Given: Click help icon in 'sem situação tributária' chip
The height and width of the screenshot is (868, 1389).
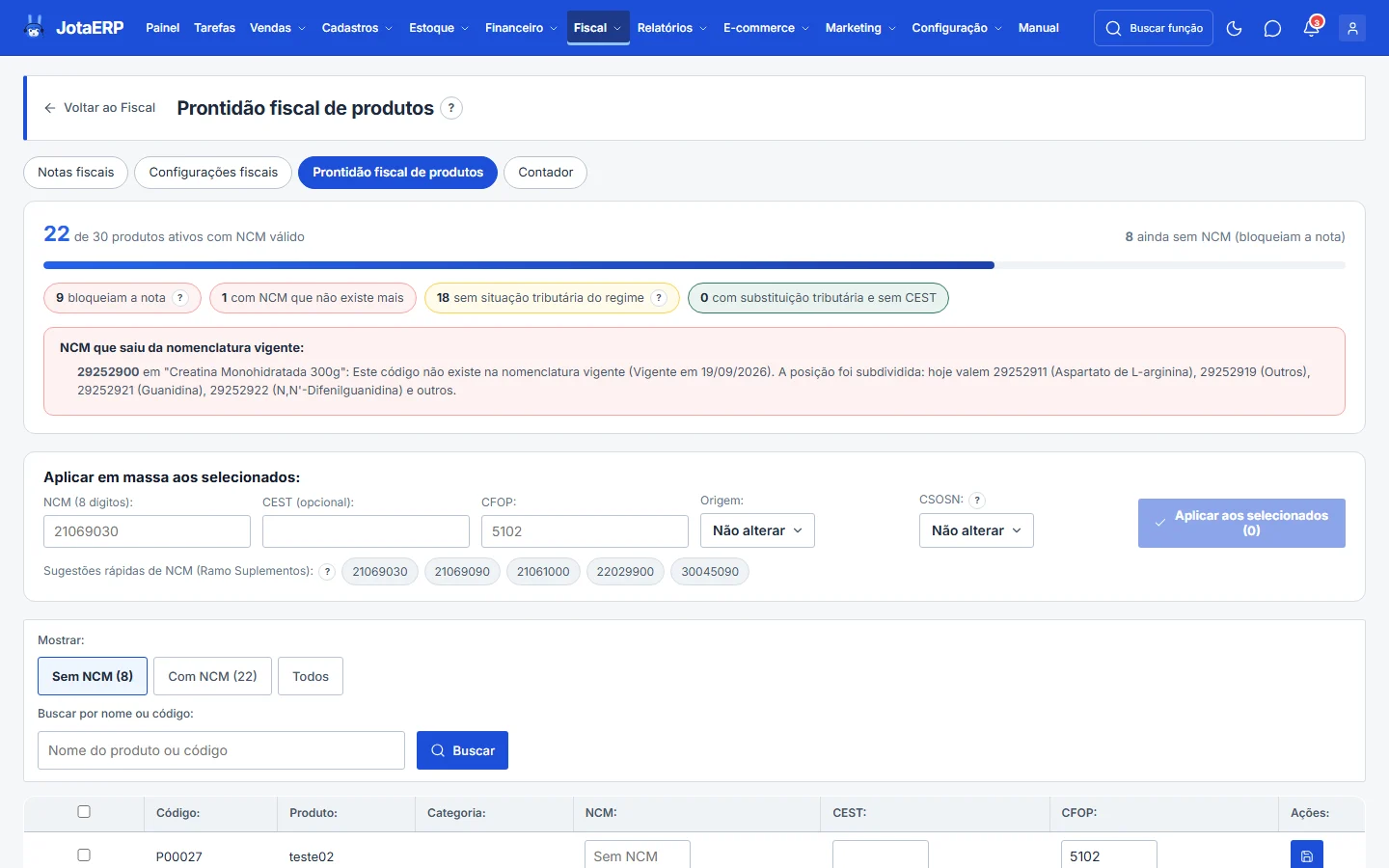Looking at the screenshot, I should tap(659, 298).
